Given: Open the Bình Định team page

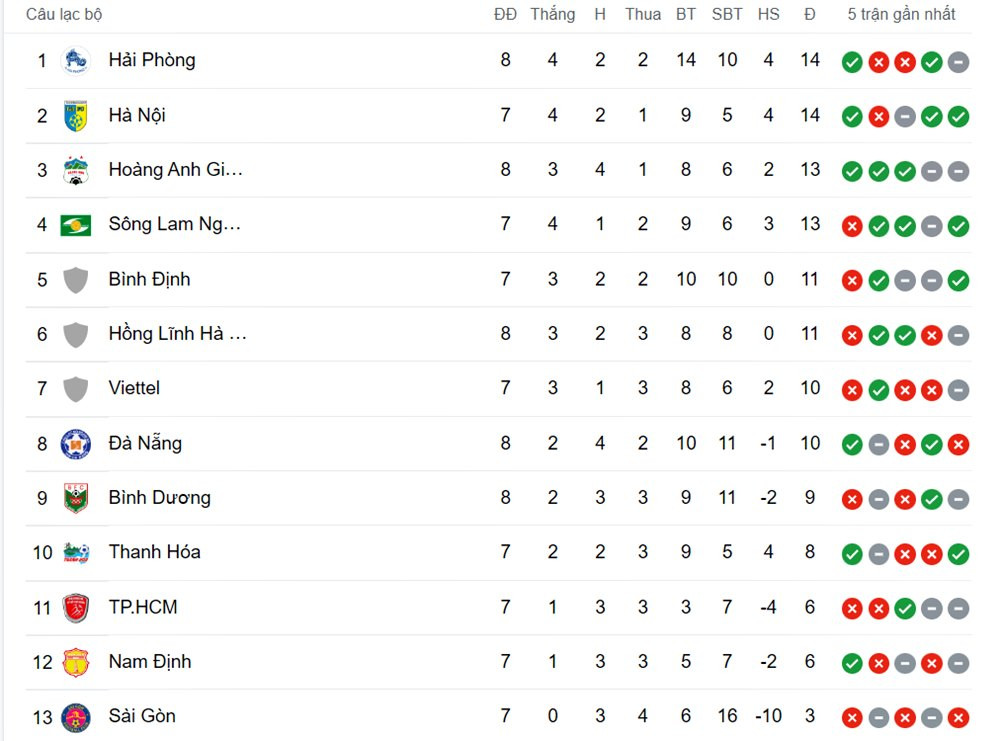Looking at the screenshot, I should [149, 279].
